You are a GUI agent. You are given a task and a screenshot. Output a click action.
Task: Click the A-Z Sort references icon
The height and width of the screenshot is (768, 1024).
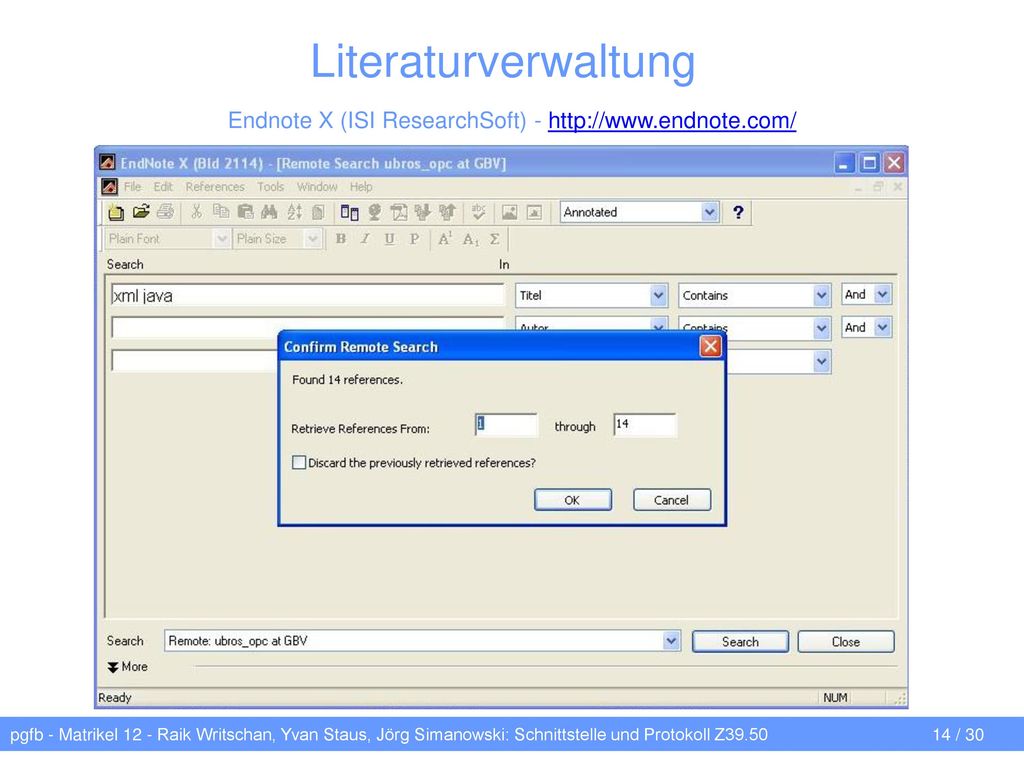click(x=295, y=212)
